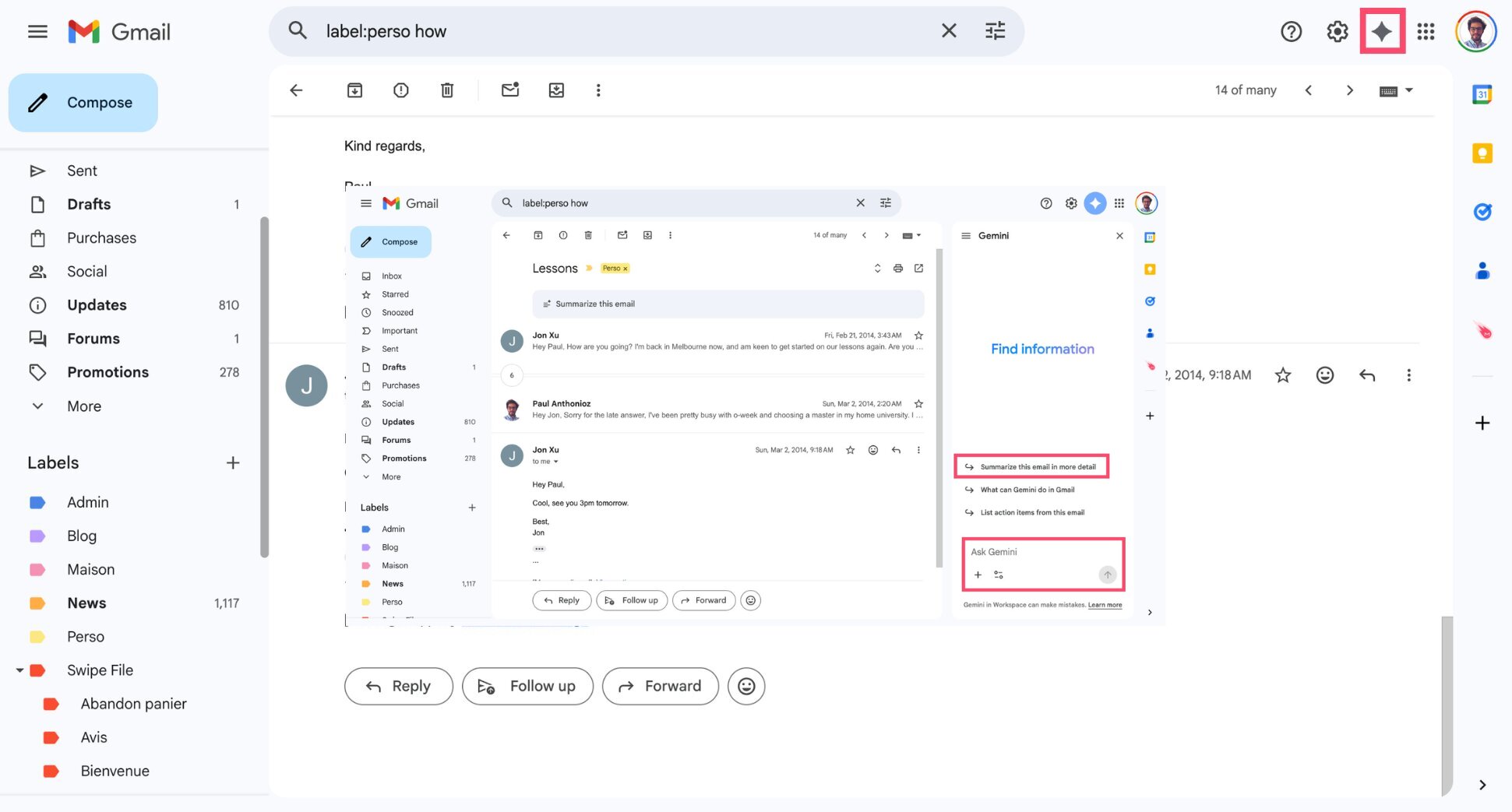Click the Compose button
This screenshot has height=812, width=1512.
[83, 103]
